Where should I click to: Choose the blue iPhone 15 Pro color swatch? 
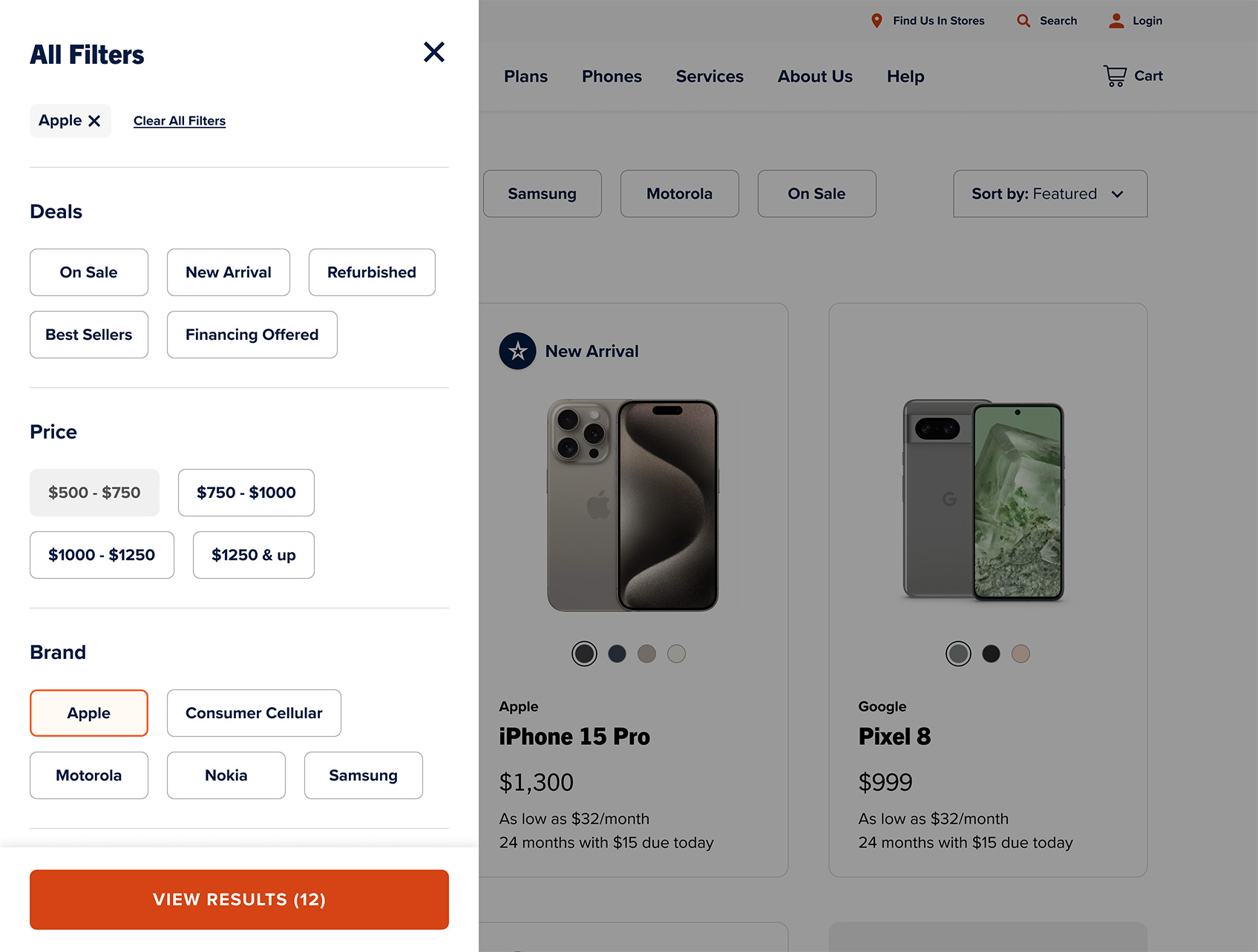pyautogui.click(x=617, y=654)
